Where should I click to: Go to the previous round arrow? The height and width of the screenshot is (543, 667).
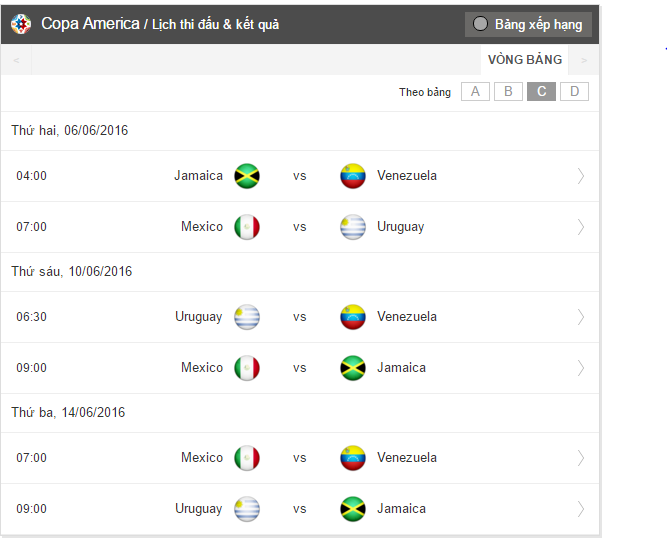pyautogui.click(x=16, y=60)
